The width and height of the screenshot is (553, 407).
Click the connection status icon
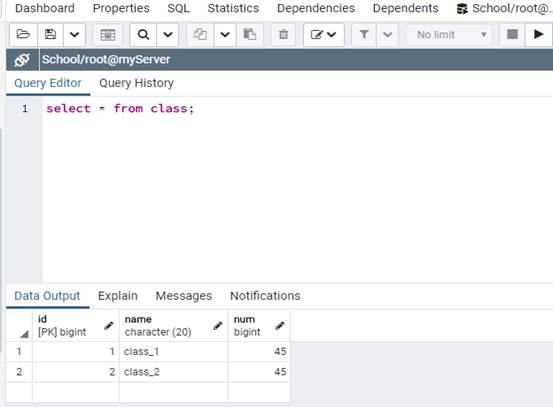pyautogui.click(x=22, y=60)
